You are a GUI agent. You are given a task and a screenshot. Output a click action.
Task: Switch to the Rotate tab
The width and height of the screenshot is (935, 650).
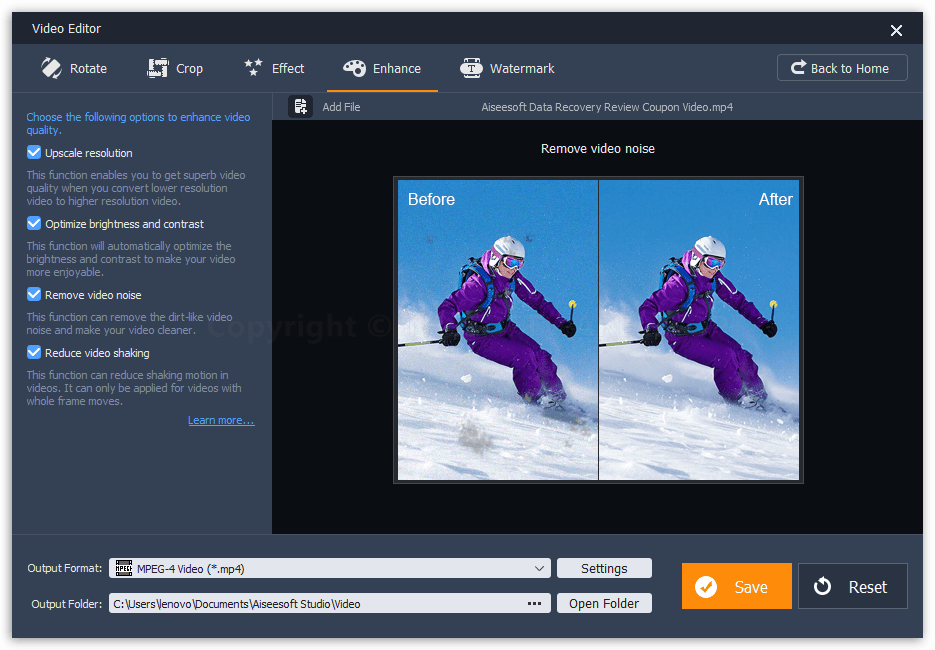(x=74, y=69)
